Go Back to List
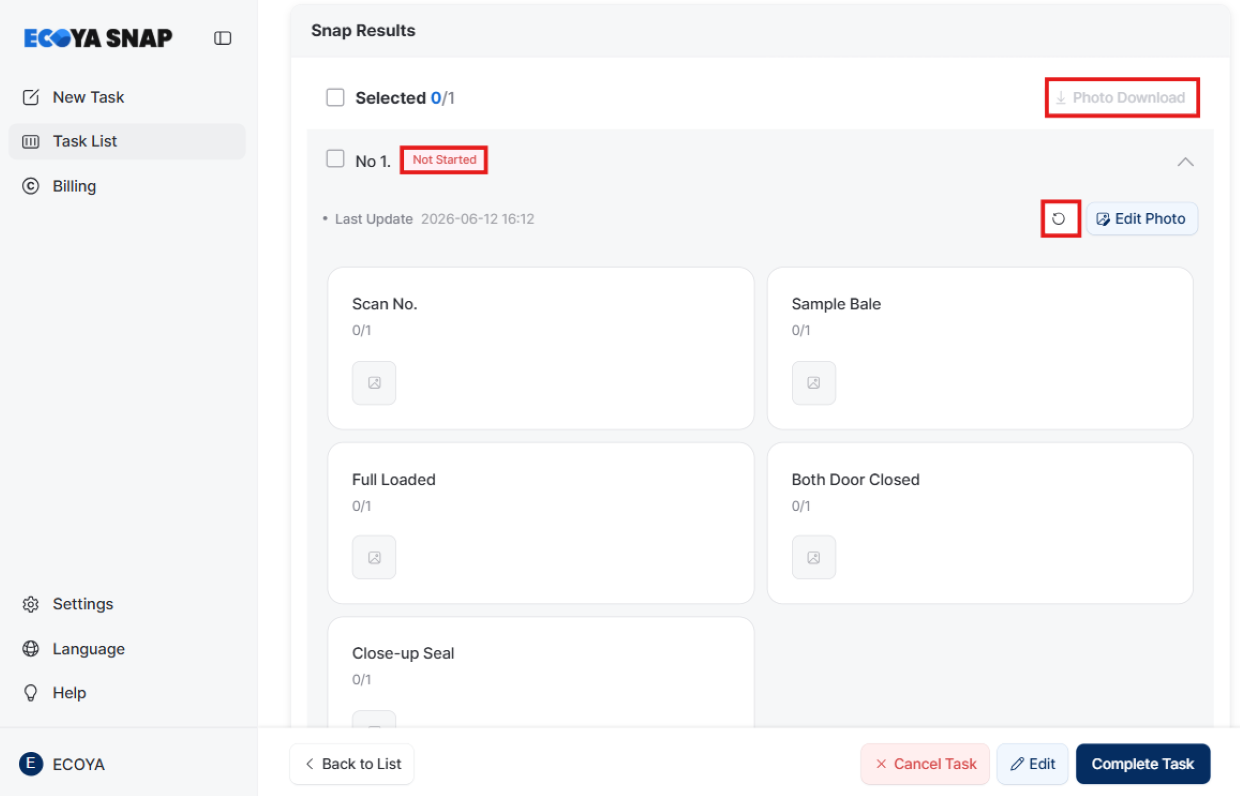 pos(352,764)
